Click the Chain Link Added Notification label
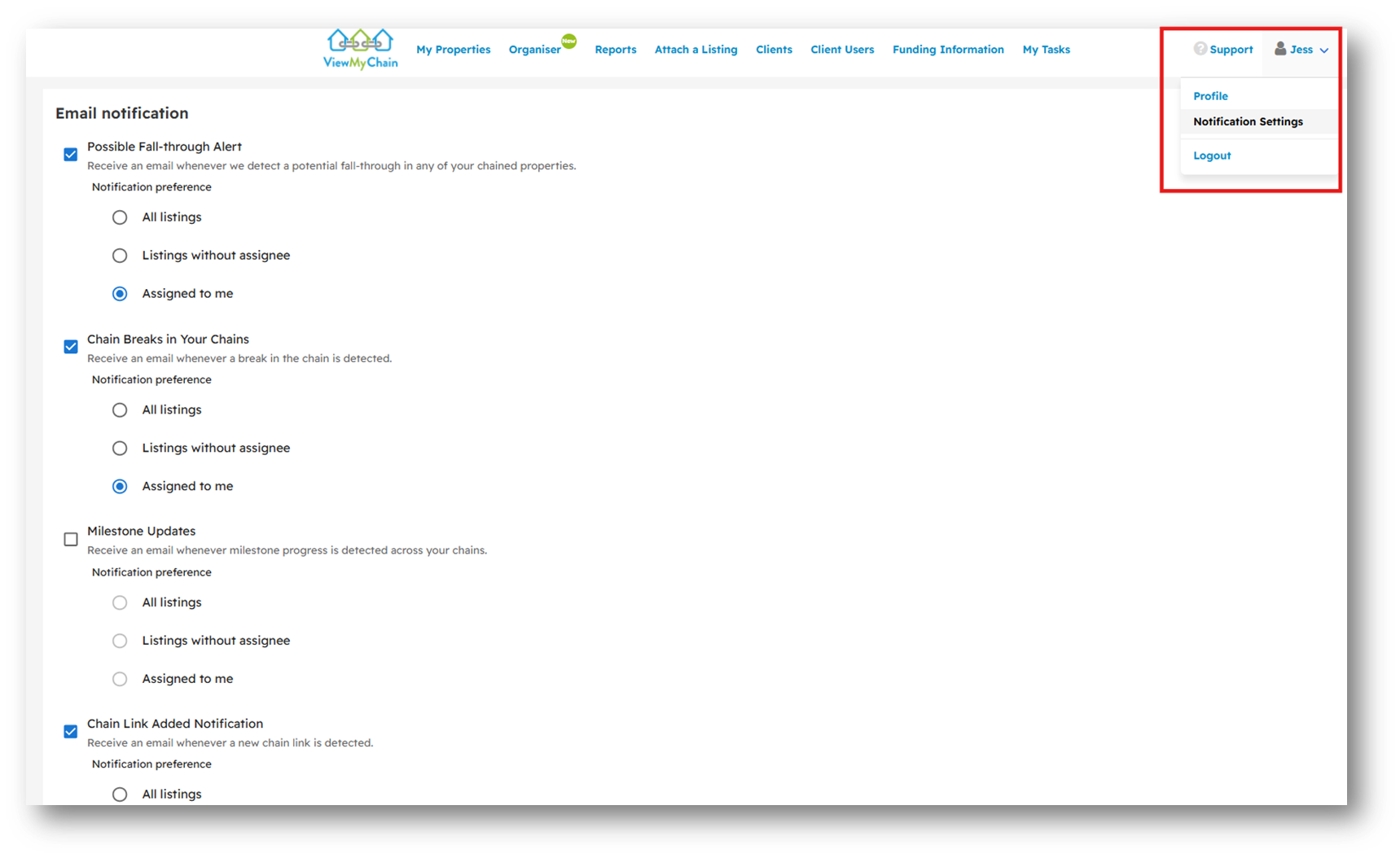 pos(175,723)
